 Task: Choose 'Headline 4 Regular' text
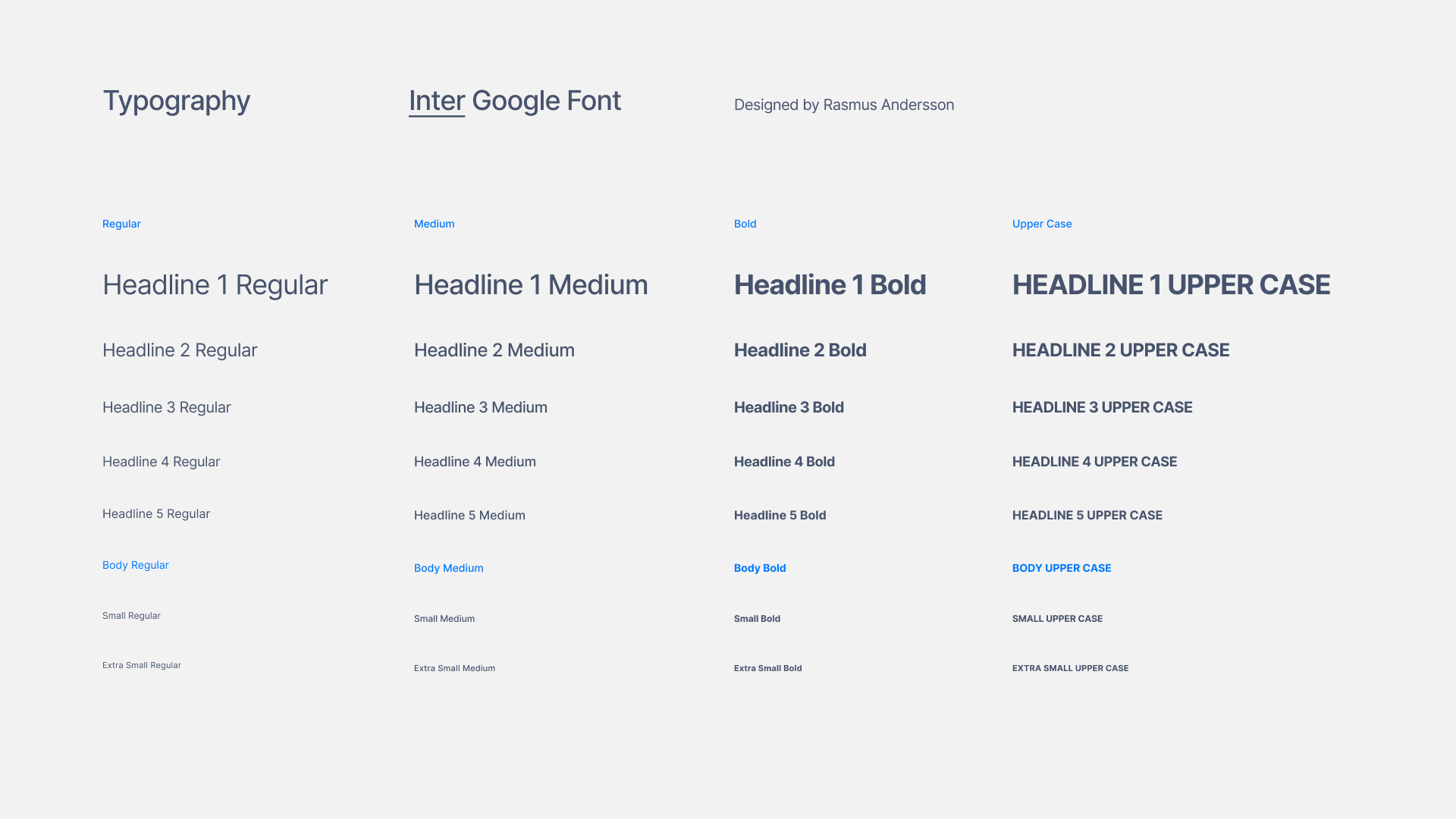(x=161, y=462)
